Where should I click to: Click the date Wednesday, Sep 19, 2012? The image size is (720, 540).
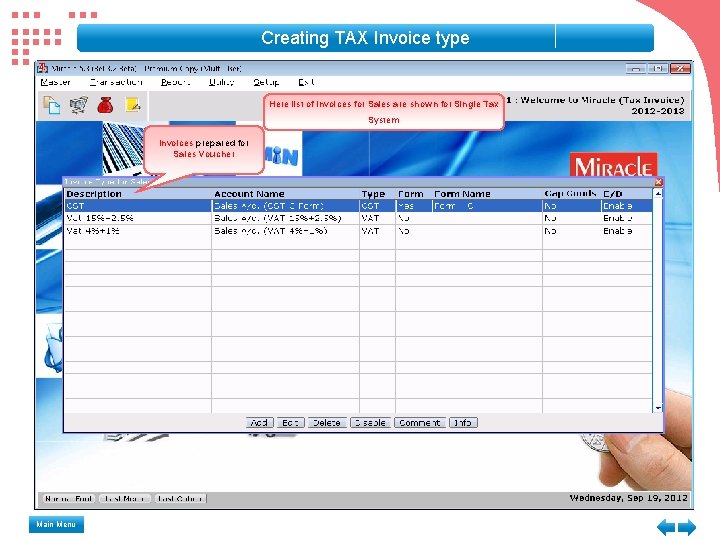(x=629, y=498)
